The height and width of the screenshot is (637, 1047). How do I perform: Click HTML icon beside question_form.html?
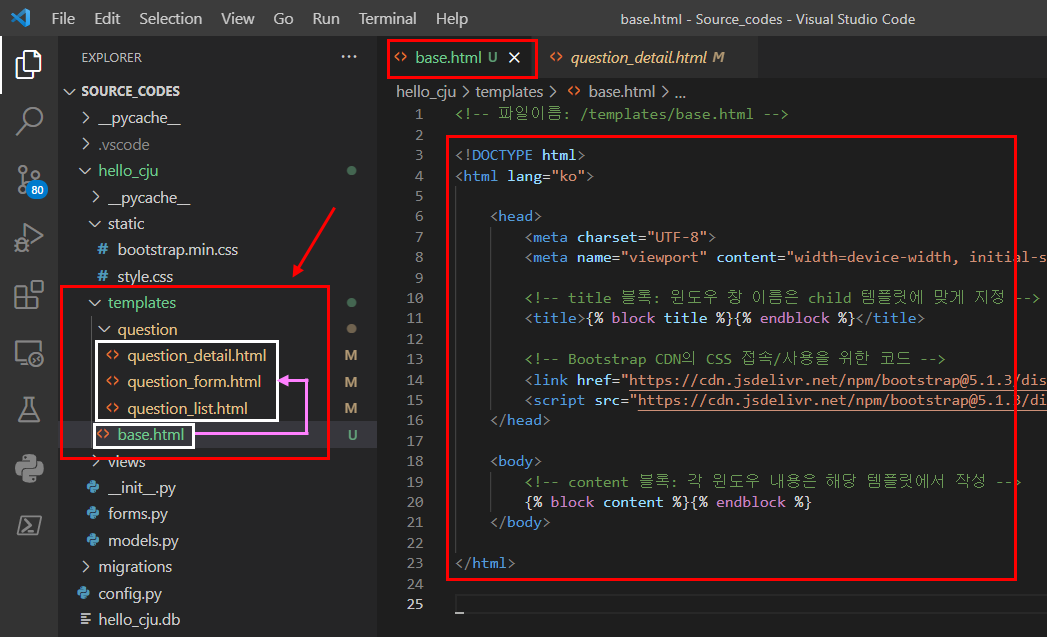click(x=113, y=381)
